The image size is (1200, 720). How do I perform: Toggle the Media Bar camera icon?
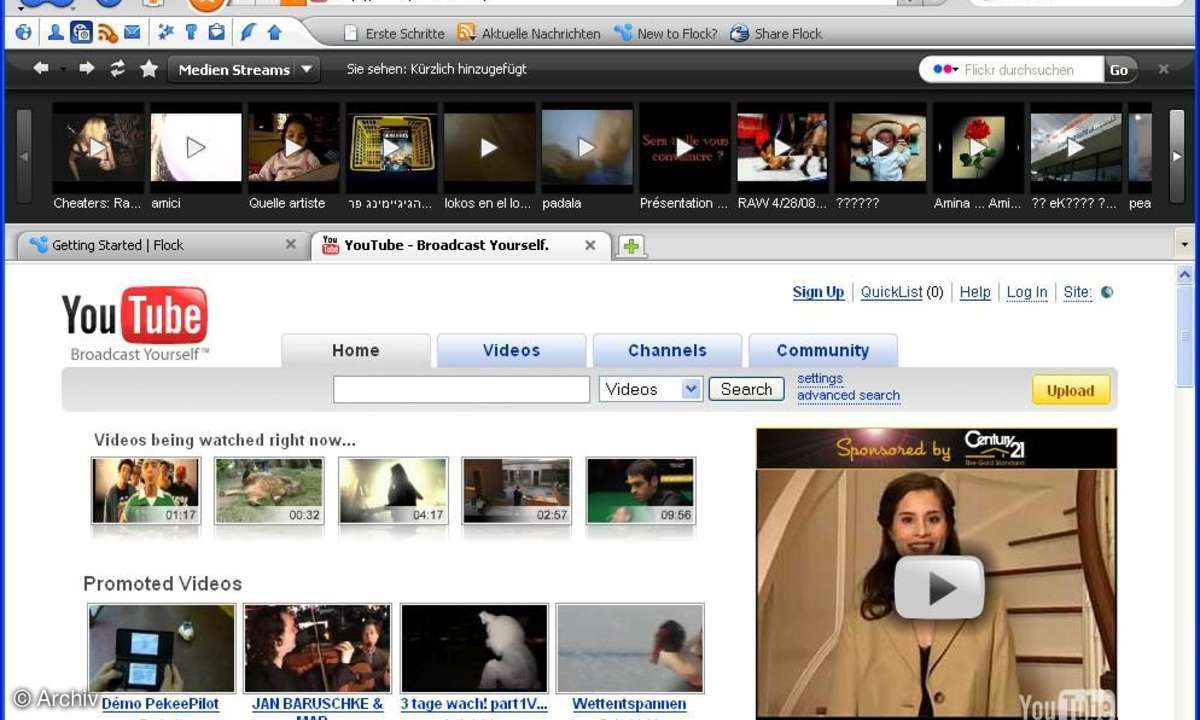click(x=82, y=33)
